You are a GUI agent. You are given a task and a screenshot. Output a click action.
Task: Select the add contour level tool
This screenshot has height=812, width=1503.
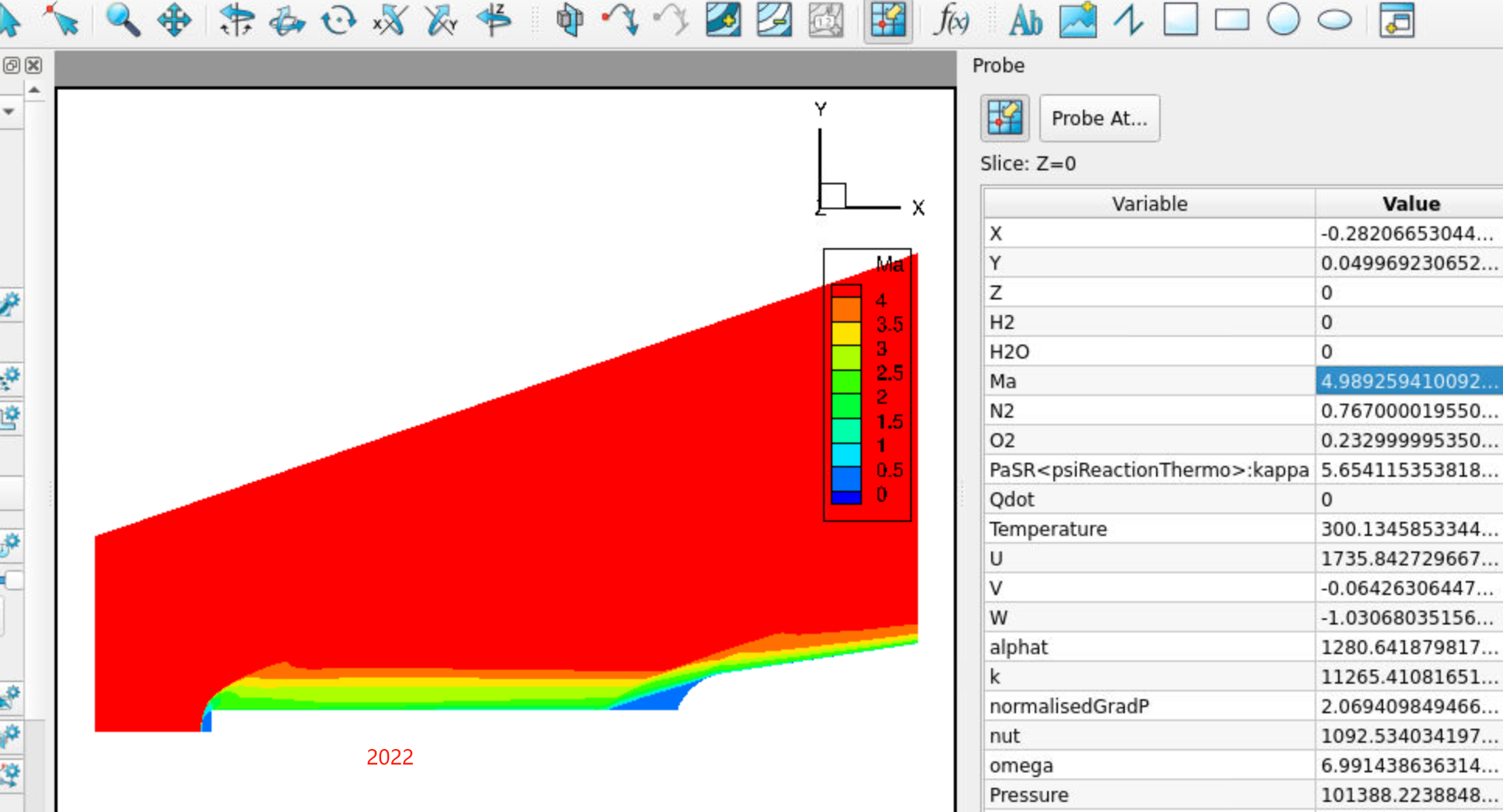tap(723, 19)
